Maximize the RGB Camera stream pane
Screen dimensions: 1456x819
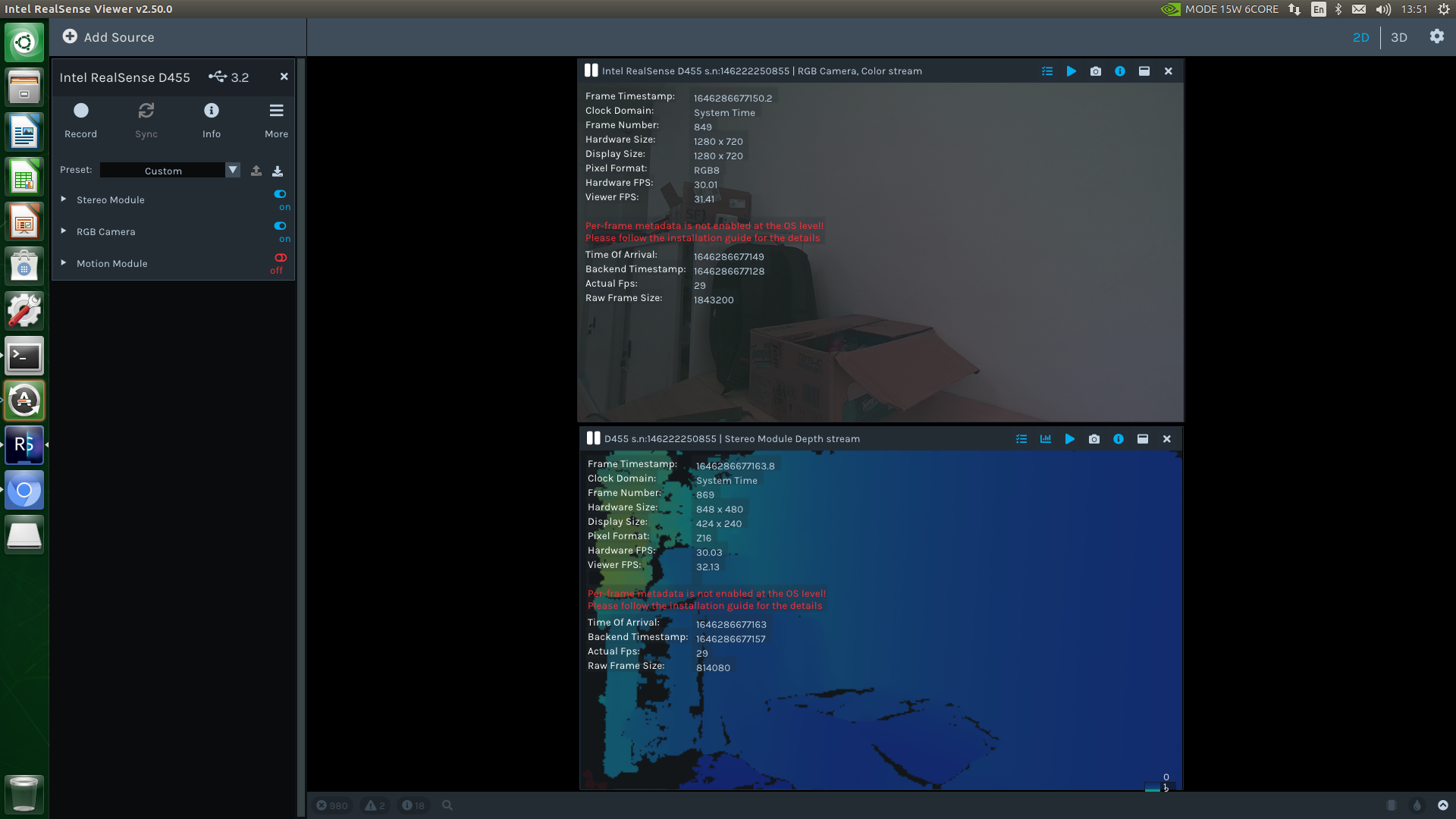(1144, 71)
